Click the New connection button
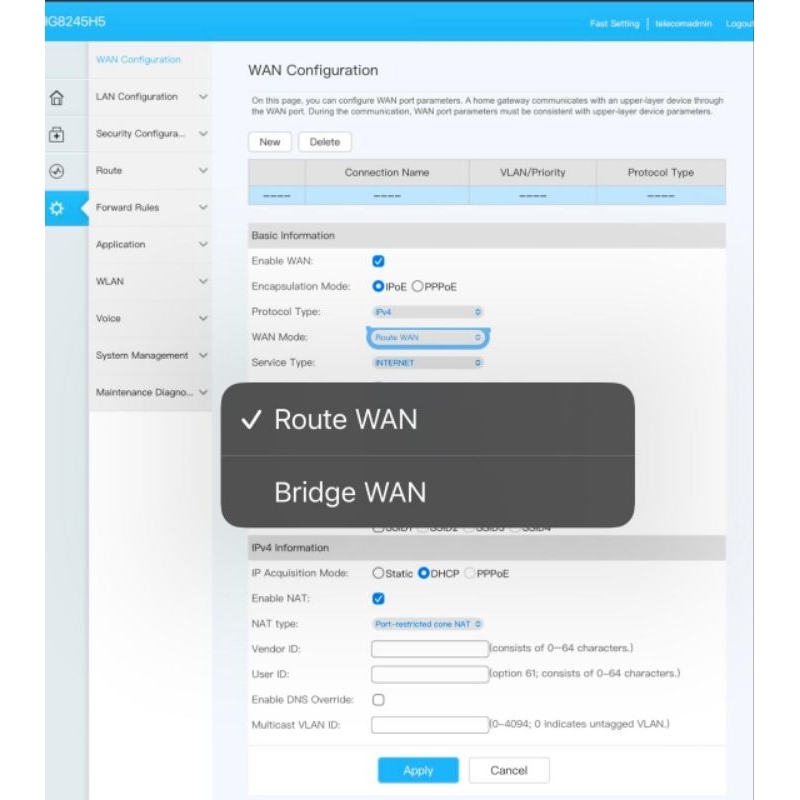Image resolution: width=800 pixels, height=800 pixels. coord(270,142)
